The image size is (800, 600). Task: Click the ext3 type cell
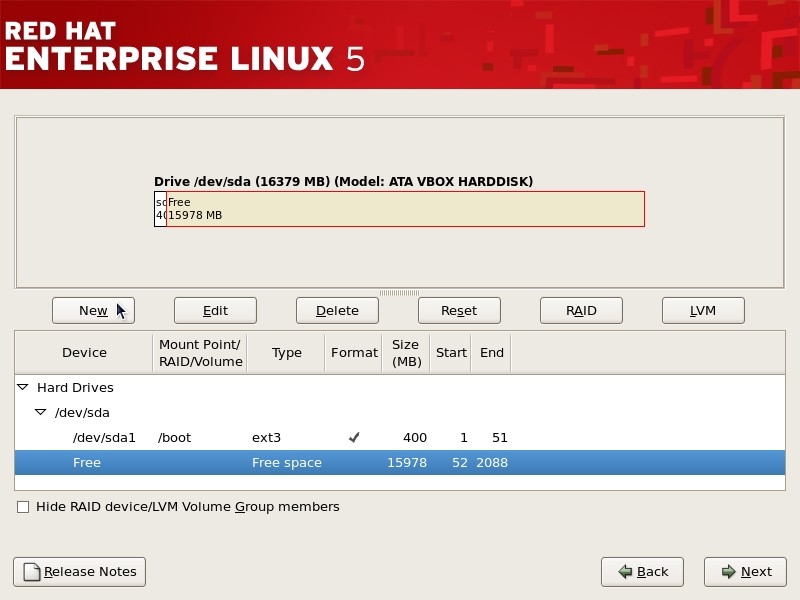coord(266,437)
